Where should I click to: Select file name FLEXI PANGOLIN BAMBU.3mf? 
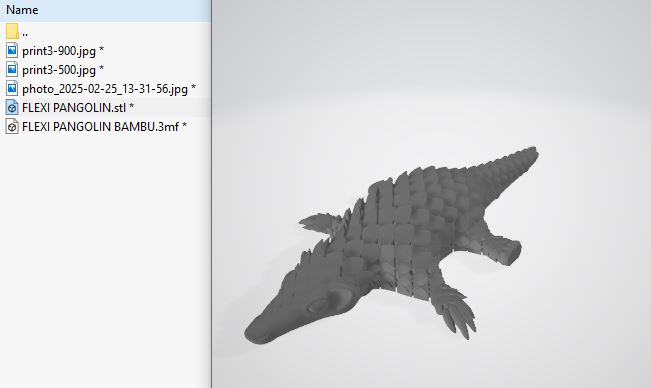pos(105,127)
